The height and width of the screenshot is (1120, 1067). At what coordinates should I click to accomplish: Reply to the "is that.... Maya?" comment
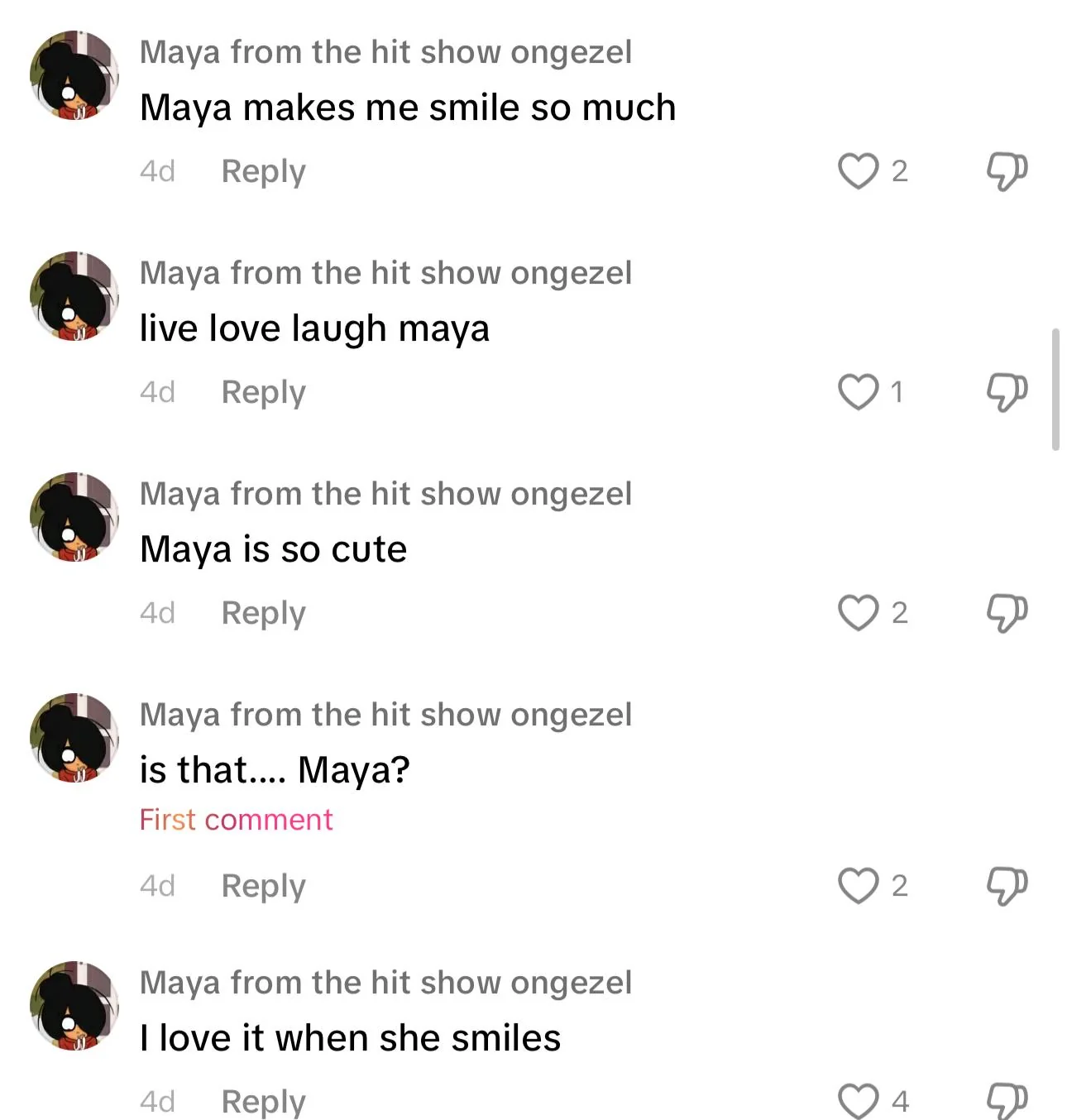click(x=263, y=886)
